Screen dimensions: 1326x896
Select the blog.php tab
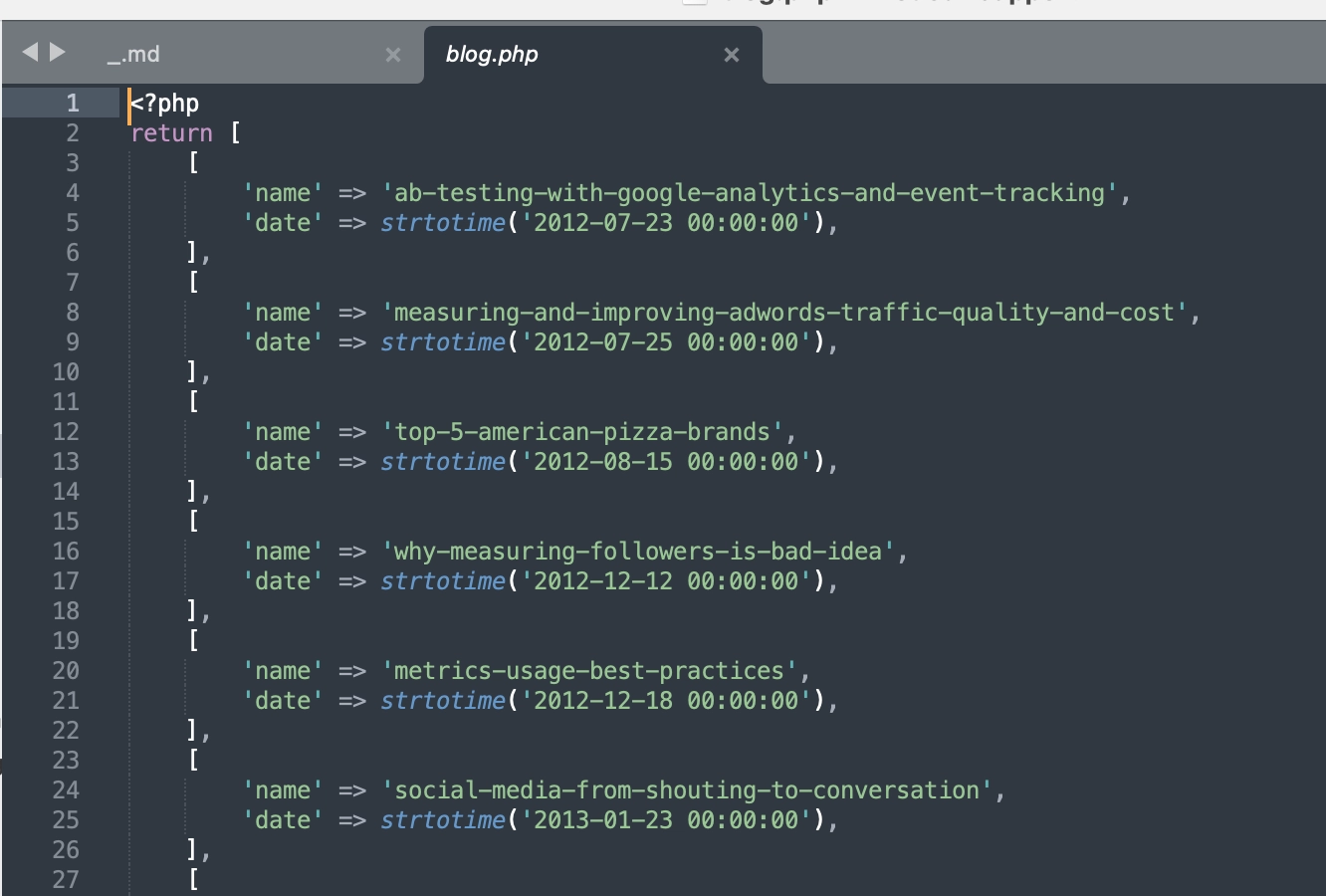[493, 55]
